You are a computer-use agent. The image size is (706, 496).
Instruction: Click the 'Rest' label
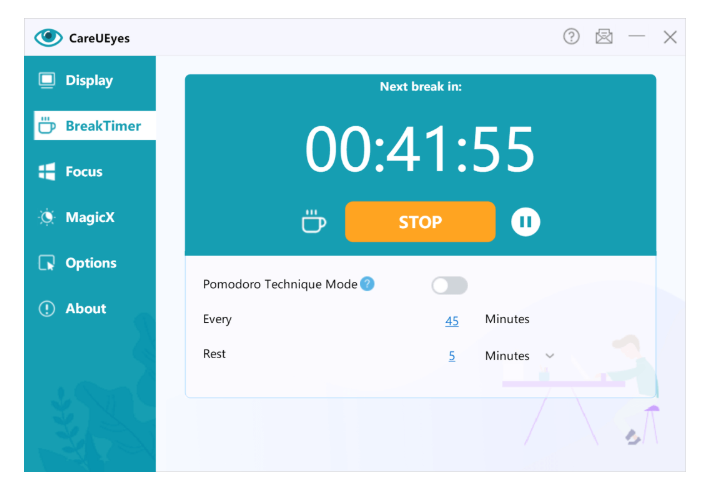click(214, 354)
